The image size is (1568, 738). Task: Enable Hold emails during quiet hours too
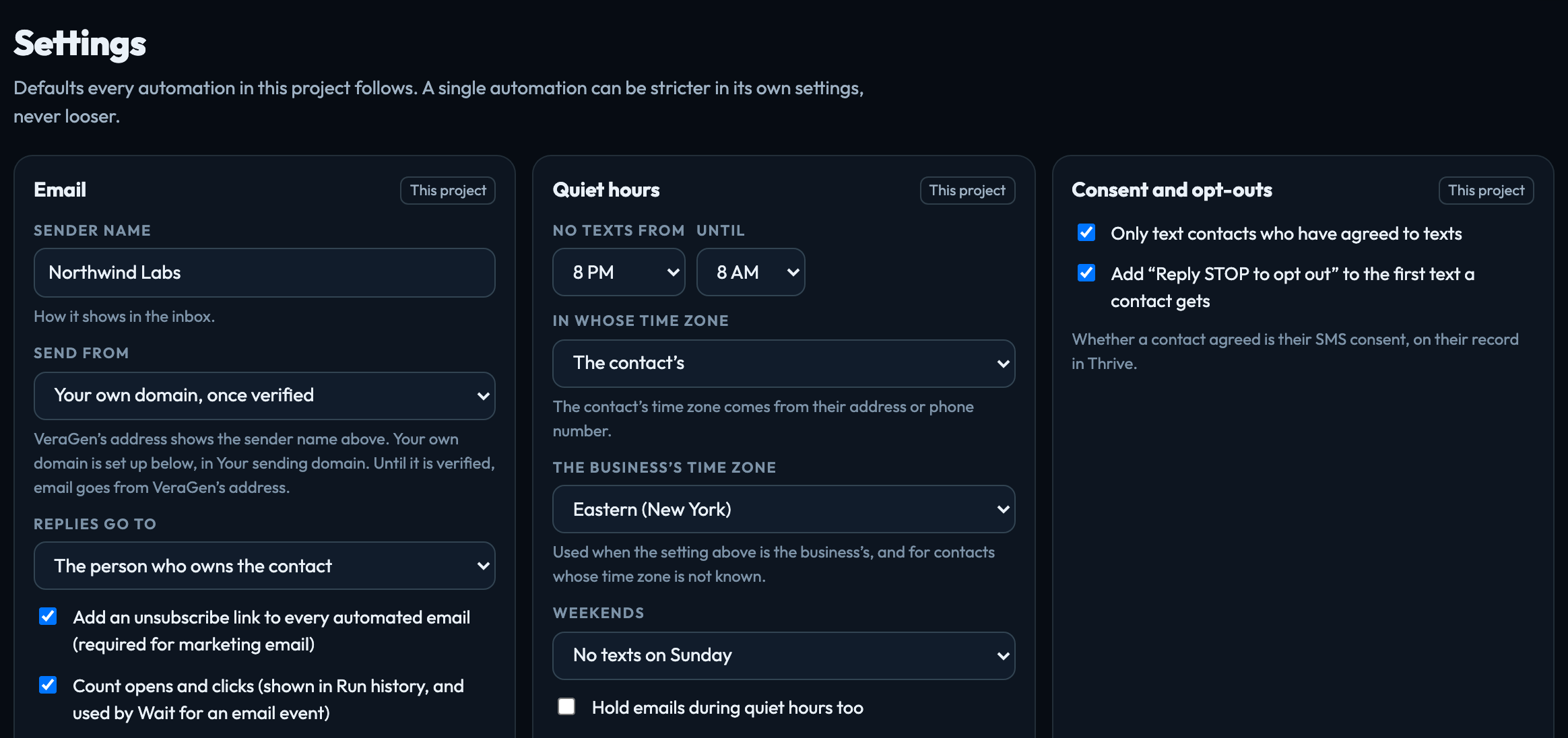pos(566,706)
